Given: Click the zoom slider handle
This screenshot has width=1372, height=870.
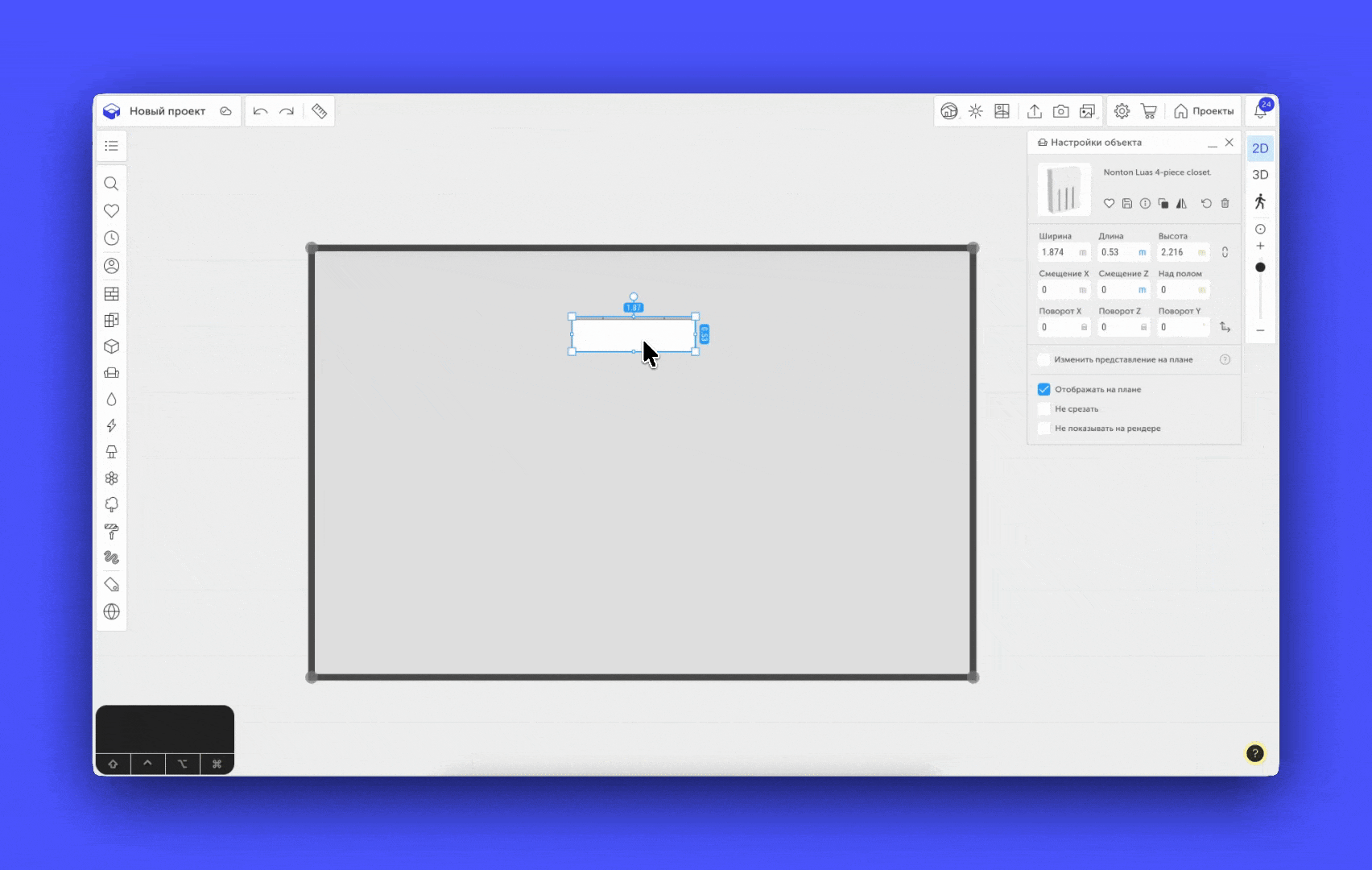Looking at the screenshot, I should click(1260, 267).
